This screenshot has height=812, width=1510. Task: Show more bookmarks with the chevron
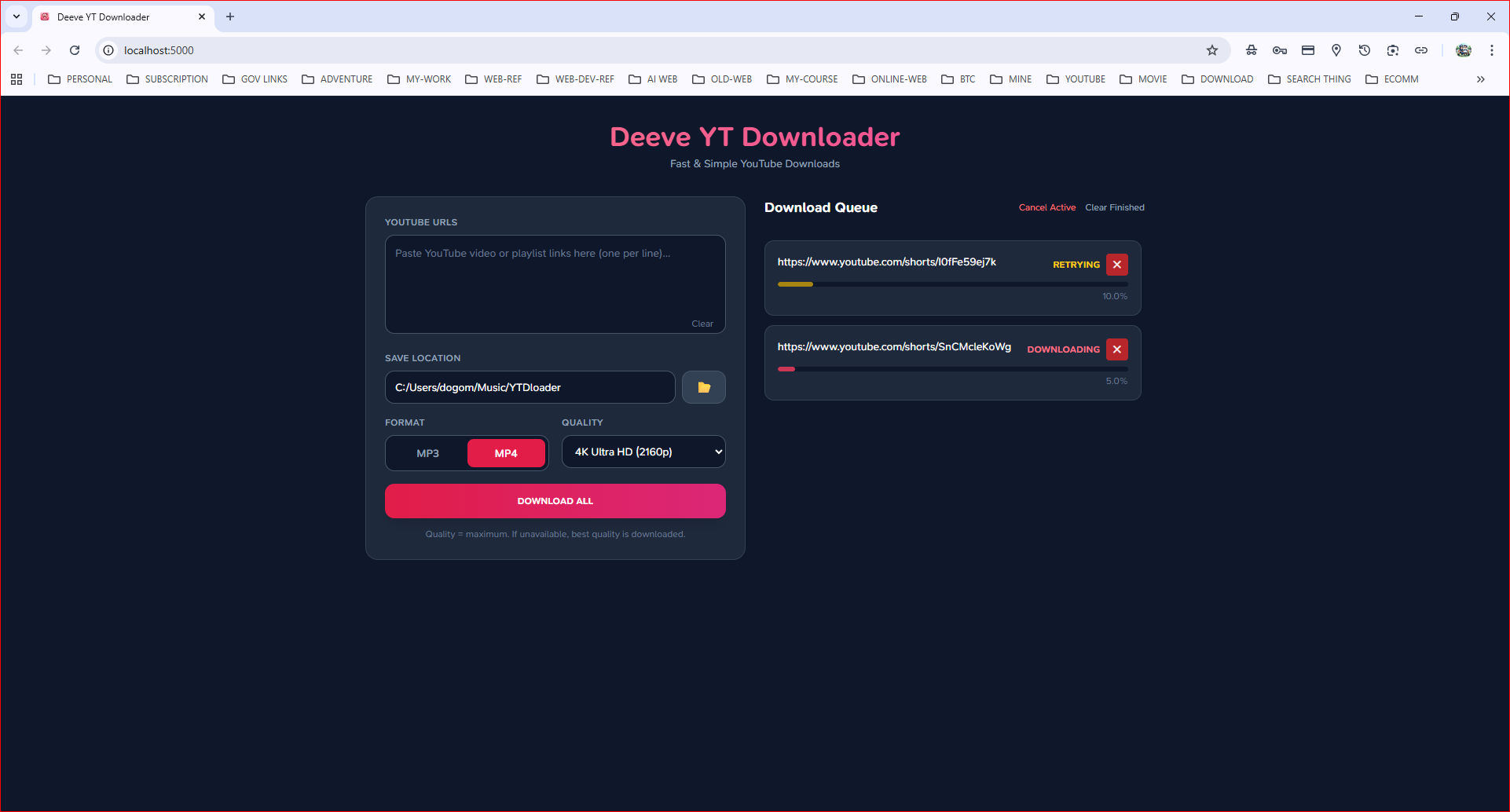point(1481,79)
